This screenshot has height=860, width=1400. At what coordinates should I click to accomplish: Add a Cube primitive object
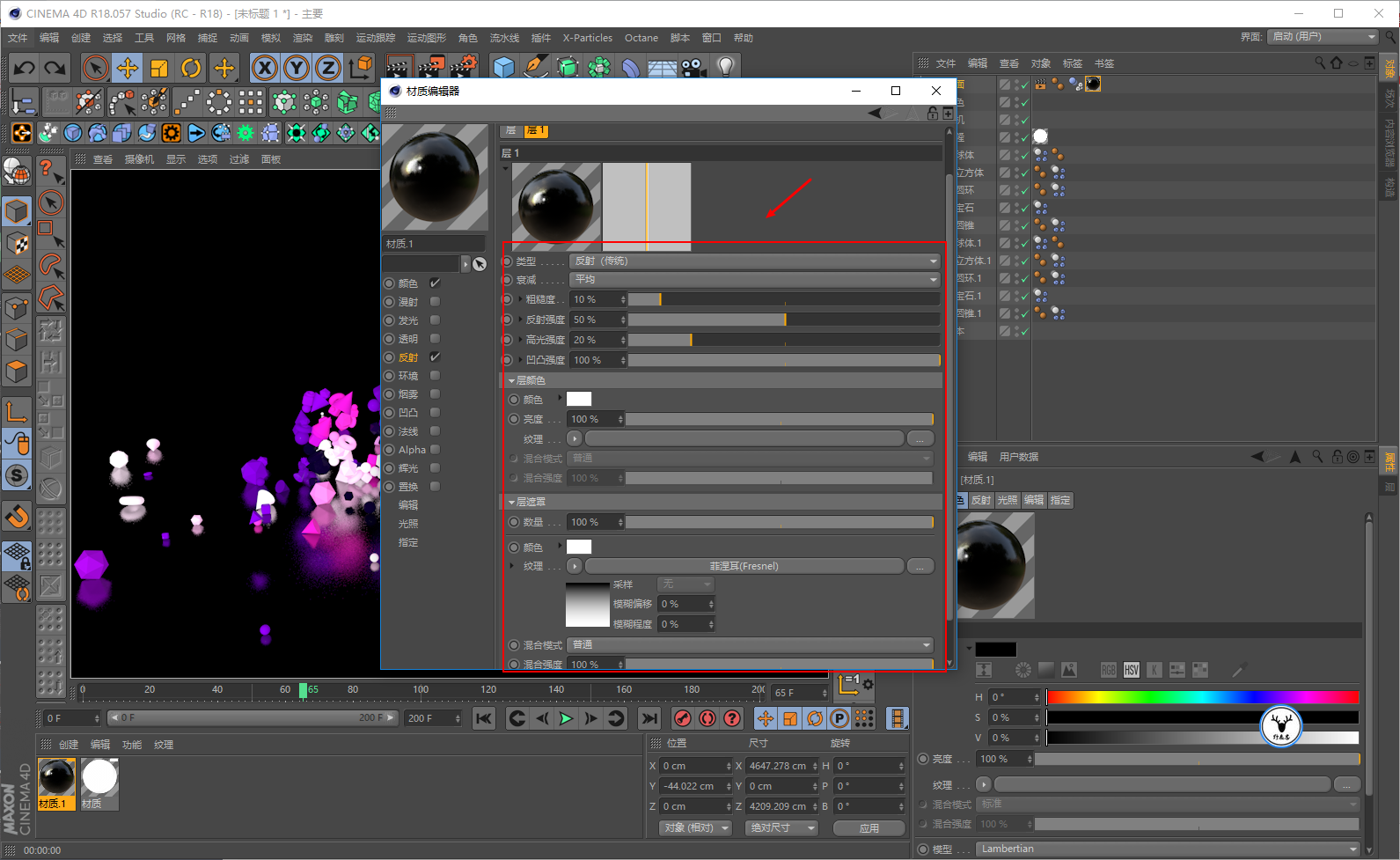[503, 68]
